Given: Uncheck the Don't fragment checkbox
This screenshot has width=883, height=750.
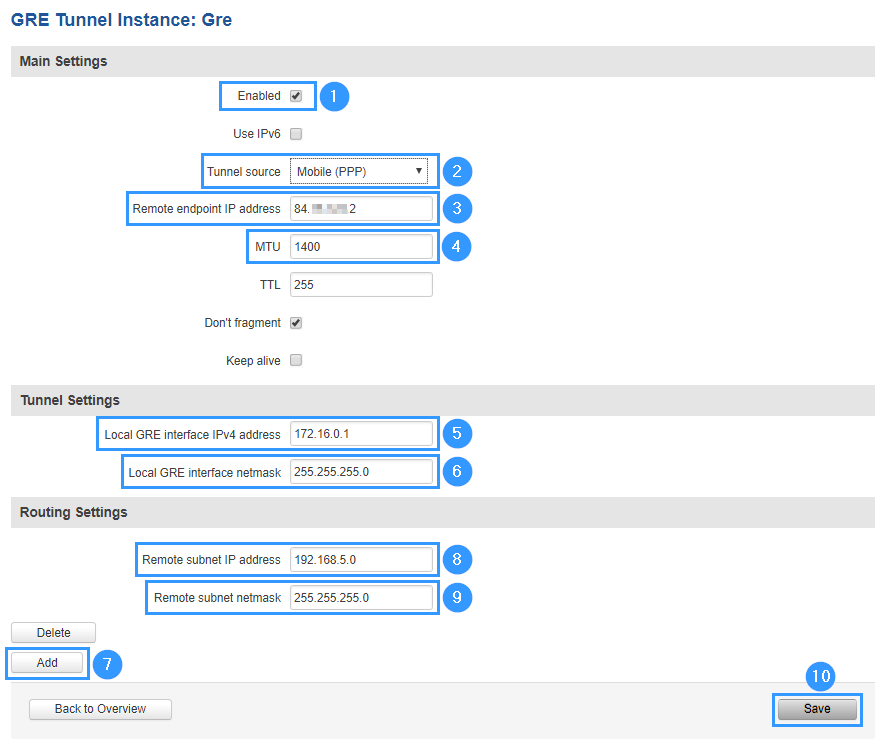Looking at the screenshot, I should point(296,323).
